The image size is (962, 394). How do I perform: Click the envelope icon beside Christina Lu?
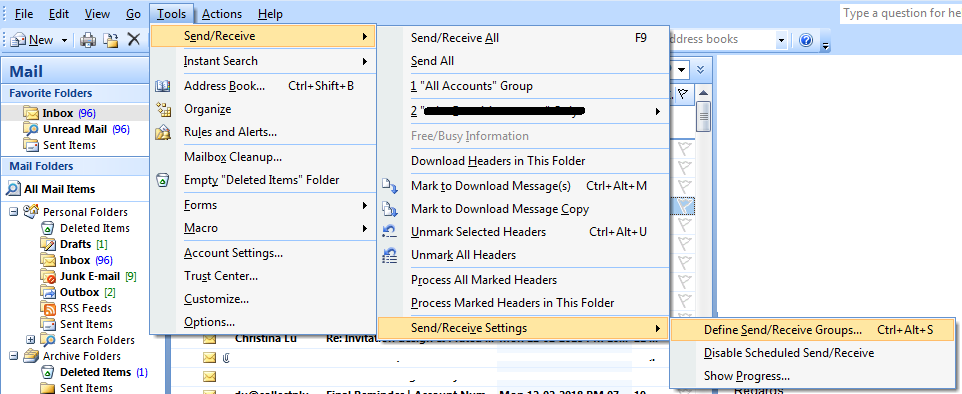click(210, 338)
